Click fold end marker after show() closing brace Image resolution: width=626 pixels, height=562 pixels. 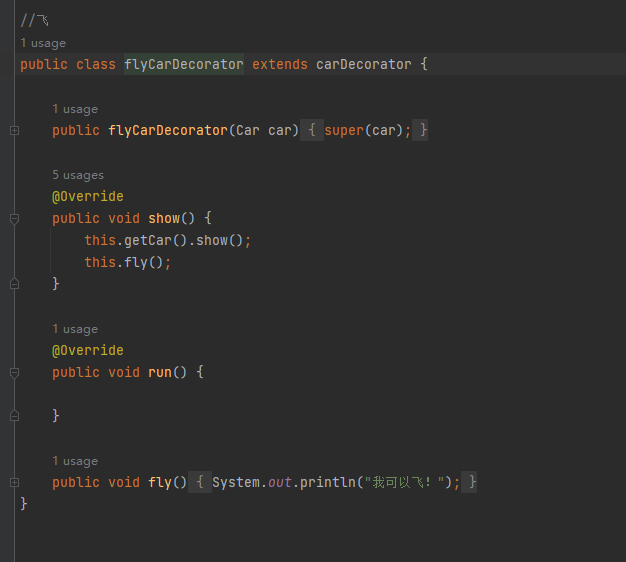[x=14, y=284]
